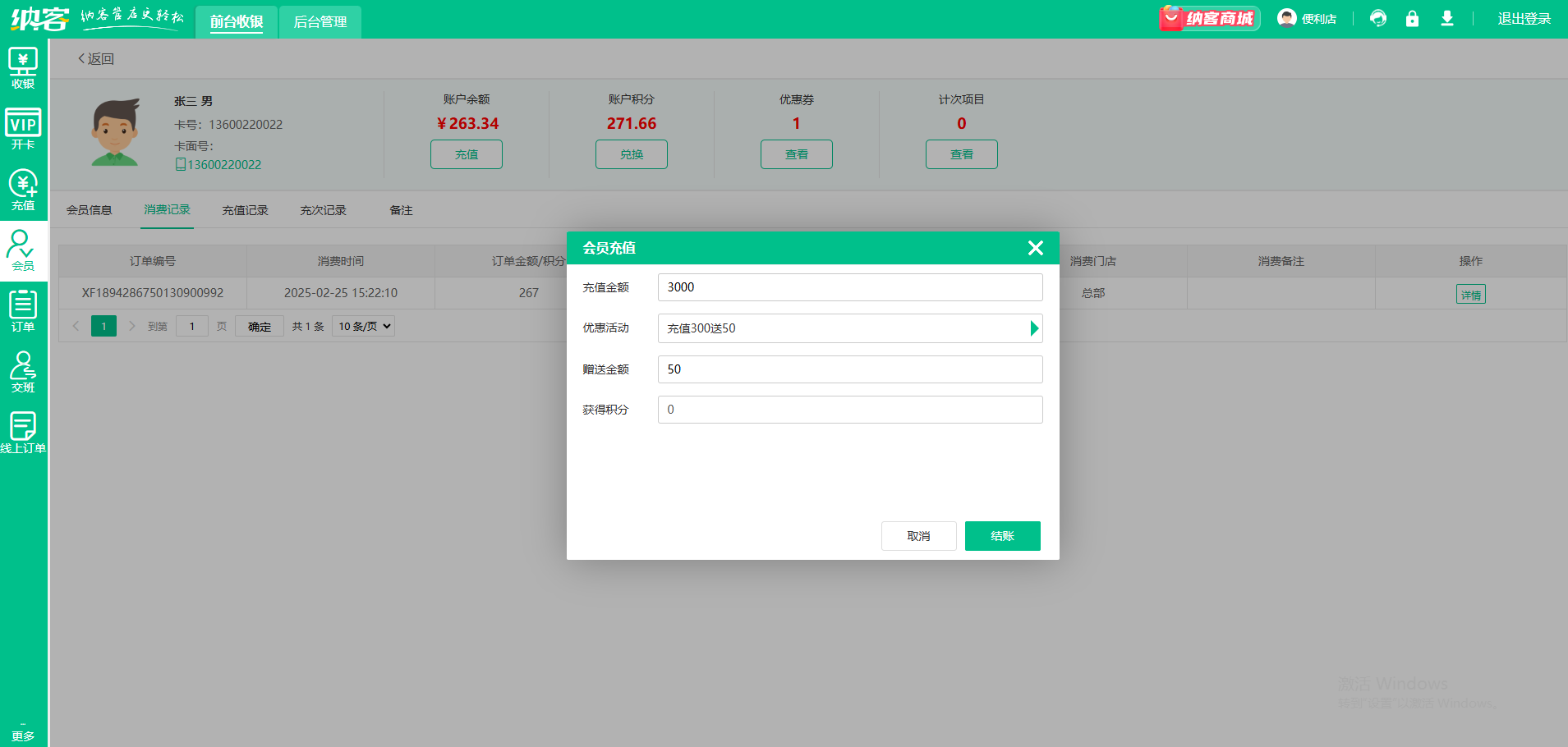Open the VIP 开卡 sidebar icon
Image resolution: width=1568 pixels, height=747 pixels.
coord(23,129)
